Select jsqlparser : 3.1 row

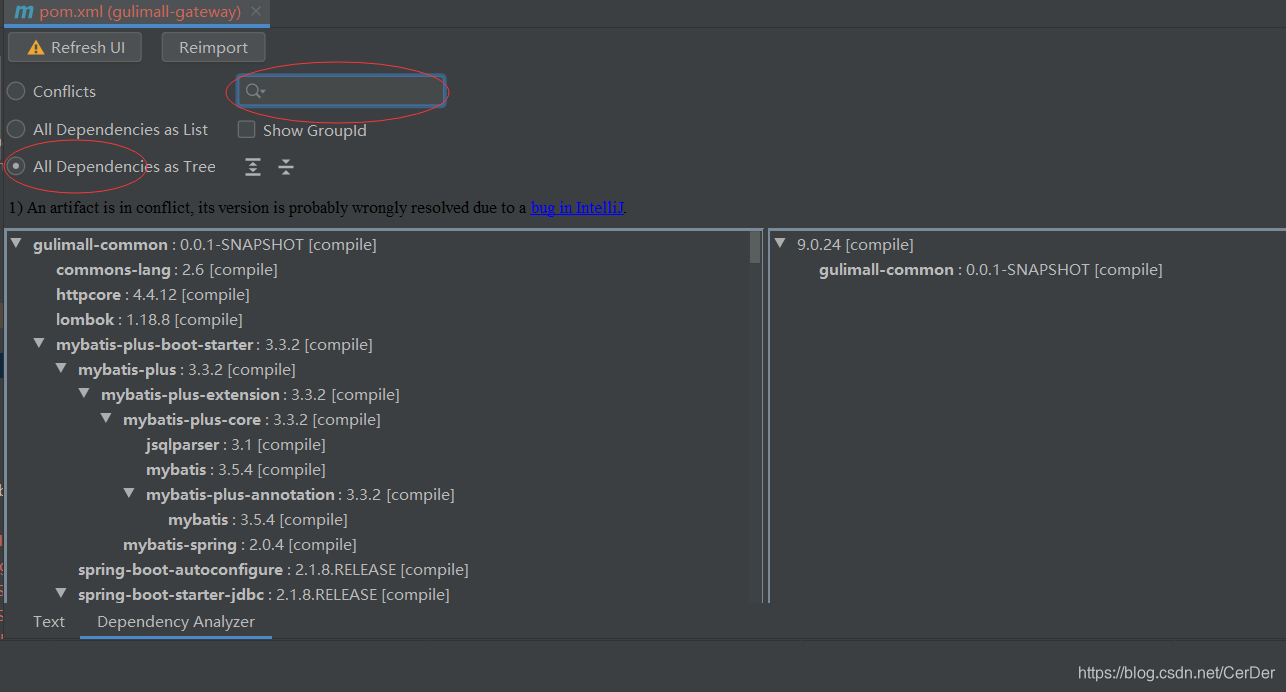236,444
